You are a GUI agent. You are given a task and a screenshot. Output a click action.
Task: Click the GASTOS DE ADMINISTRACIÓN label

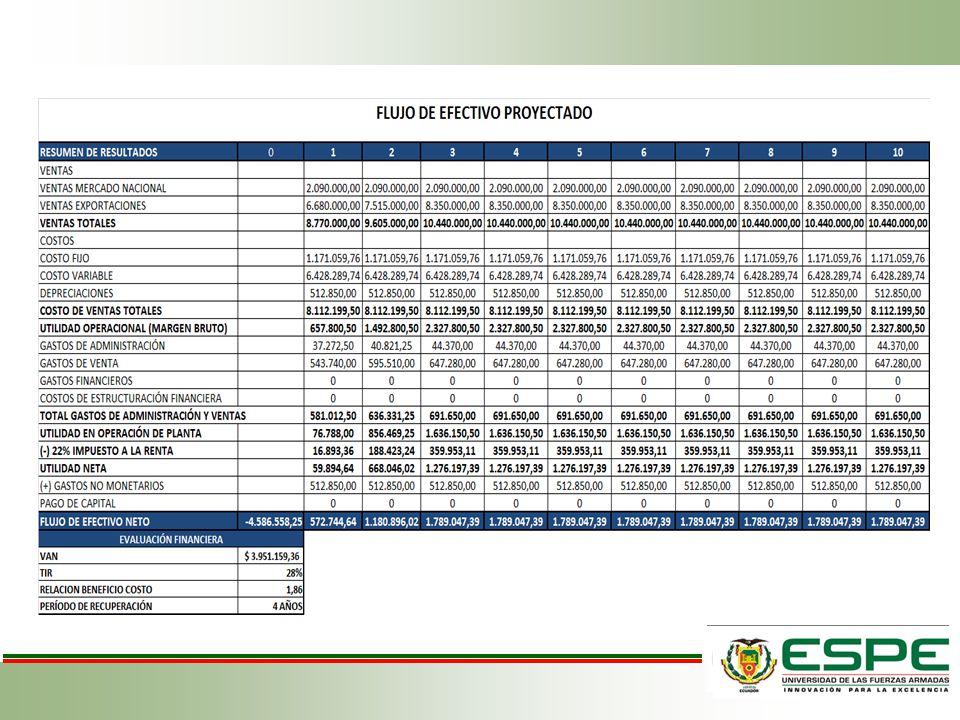(x=102, y=345)
